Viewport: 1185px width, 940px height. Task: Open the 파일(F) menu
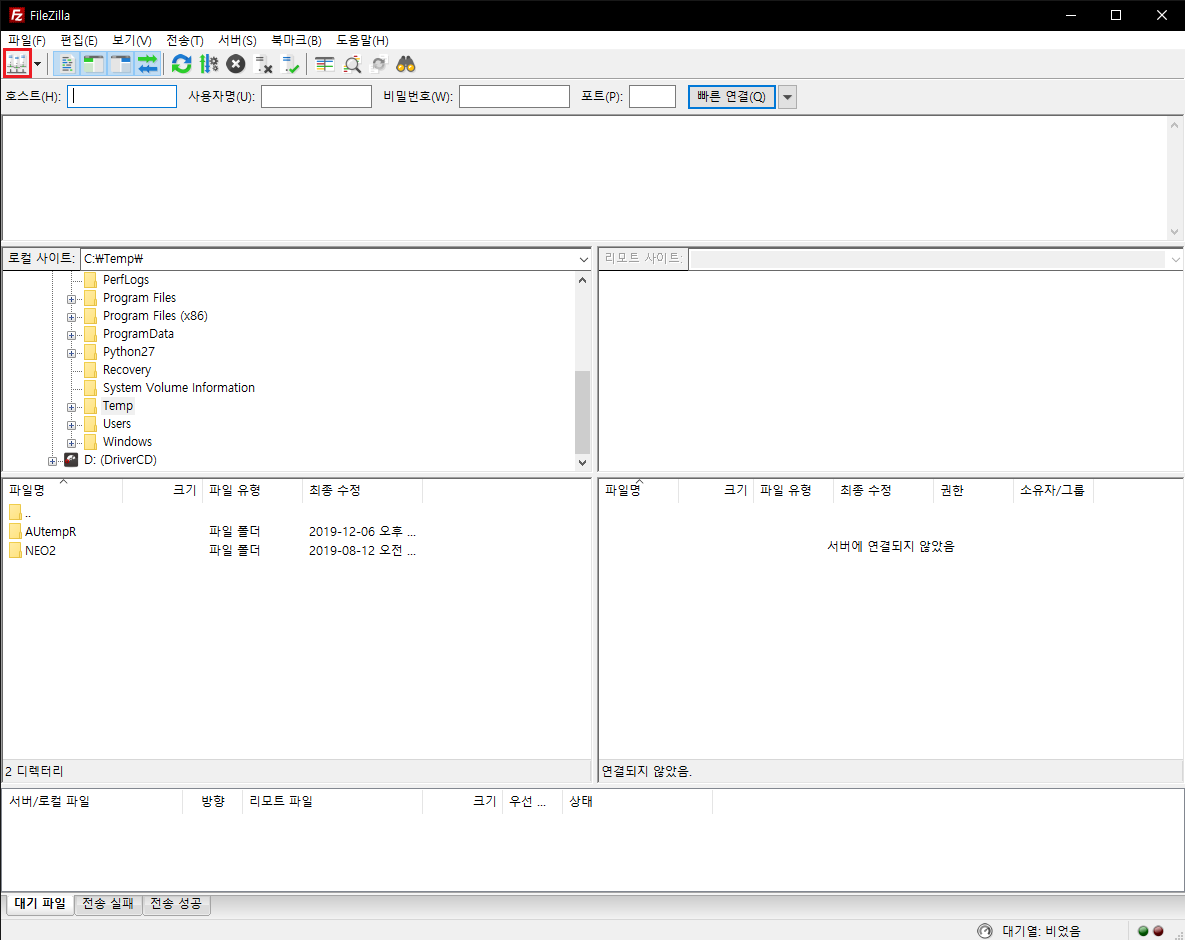(x=26, y=40)
